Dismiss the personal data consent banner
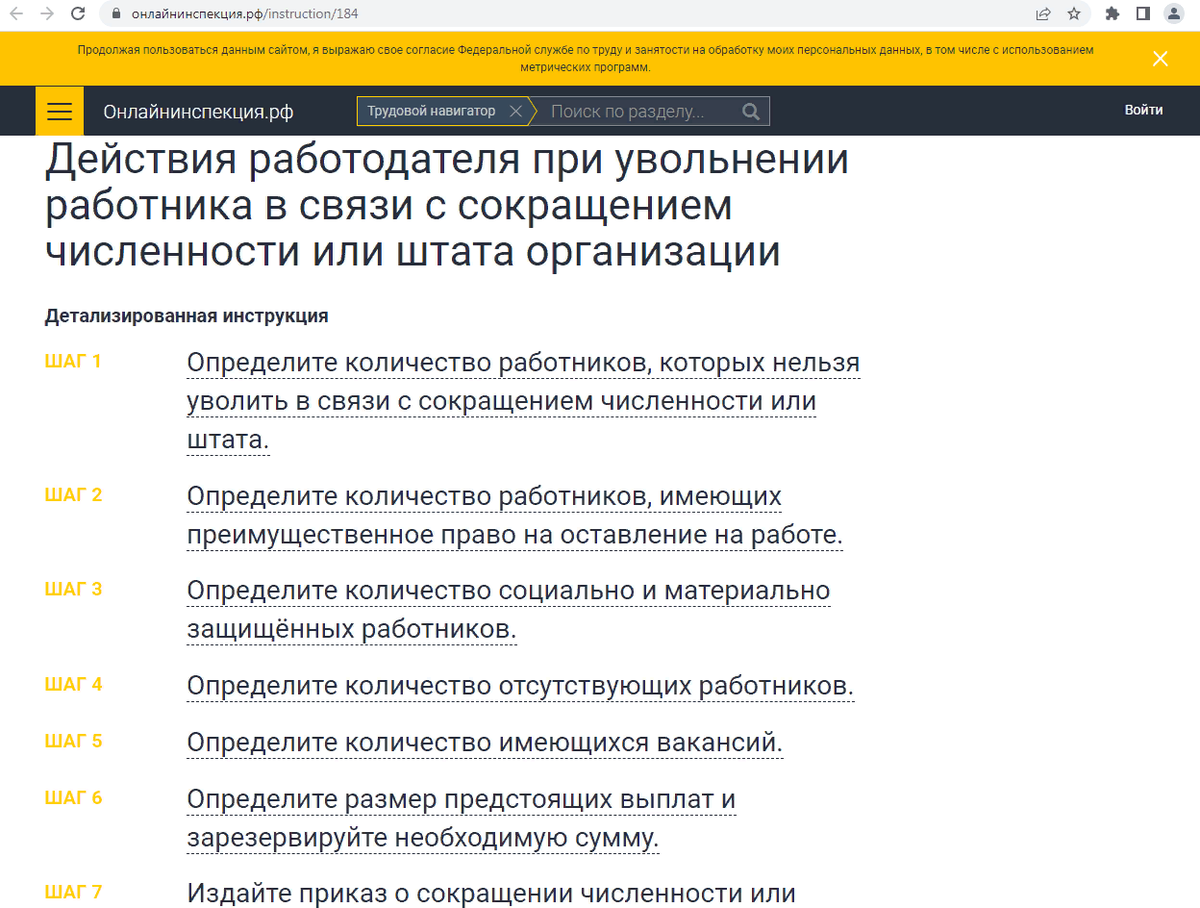This screenshot has height=908, width=1200. [x=1159, y=58]
